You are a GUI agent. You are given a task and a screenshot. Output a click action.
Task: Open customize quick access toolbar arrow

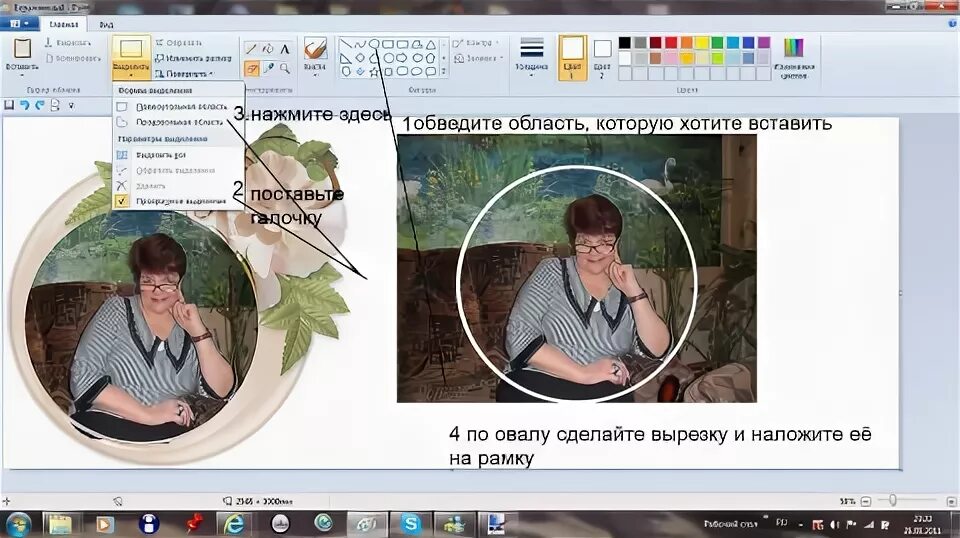pos(71,106)
